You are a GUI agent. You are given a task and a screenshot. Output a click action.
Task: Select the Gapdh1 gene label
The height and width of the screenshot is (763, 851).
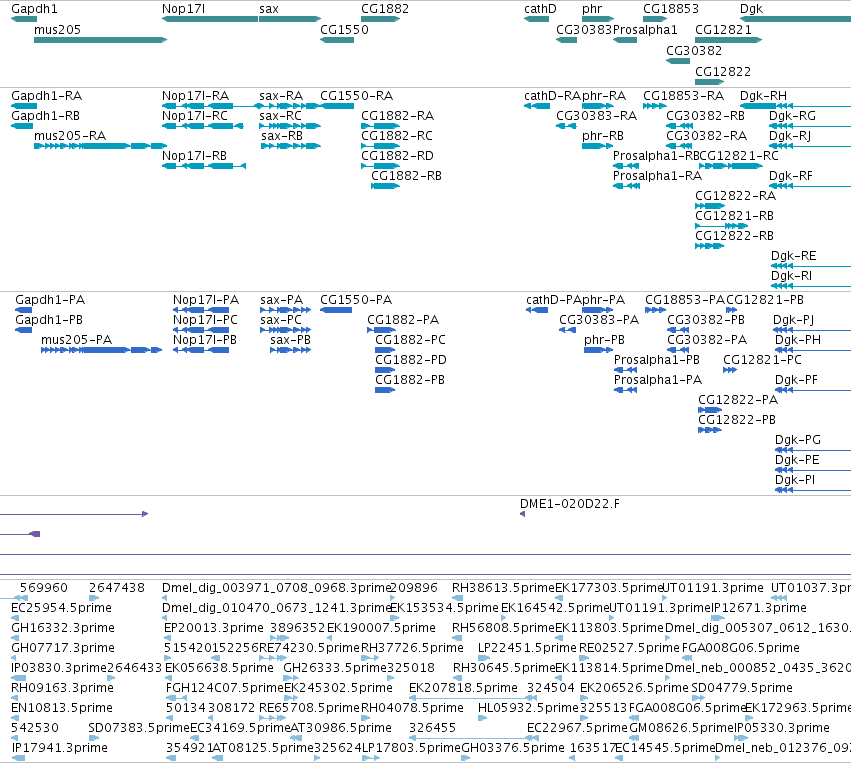[x=34, y=9]
